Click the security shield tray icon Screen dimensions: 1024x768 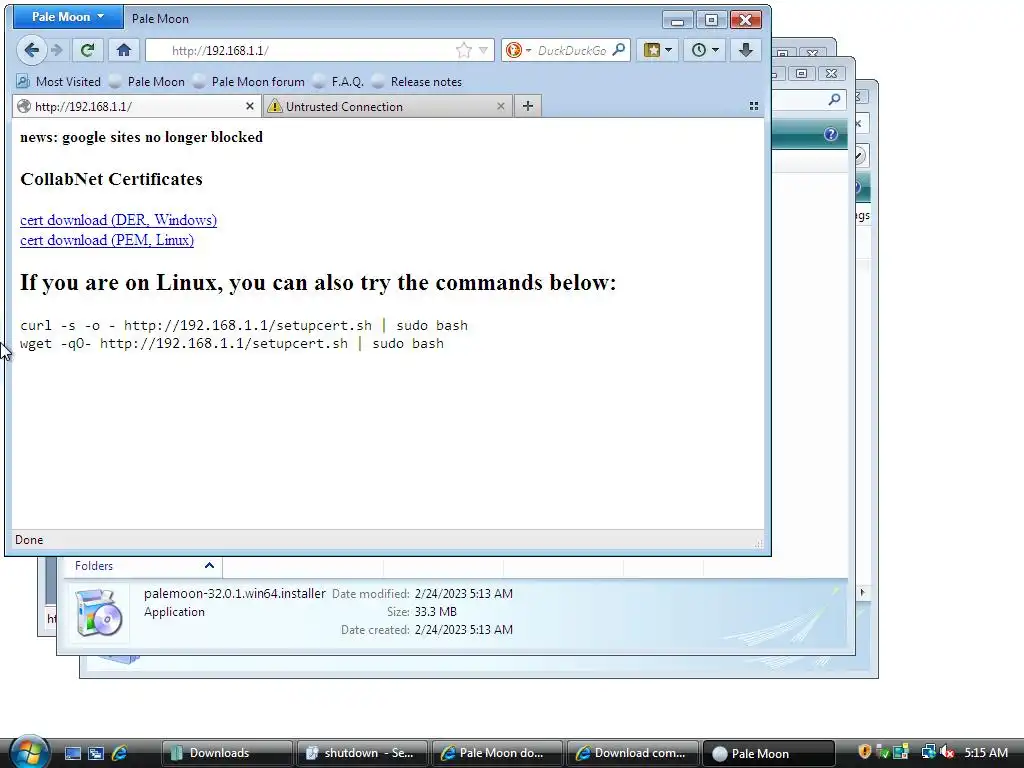(865, 752)
